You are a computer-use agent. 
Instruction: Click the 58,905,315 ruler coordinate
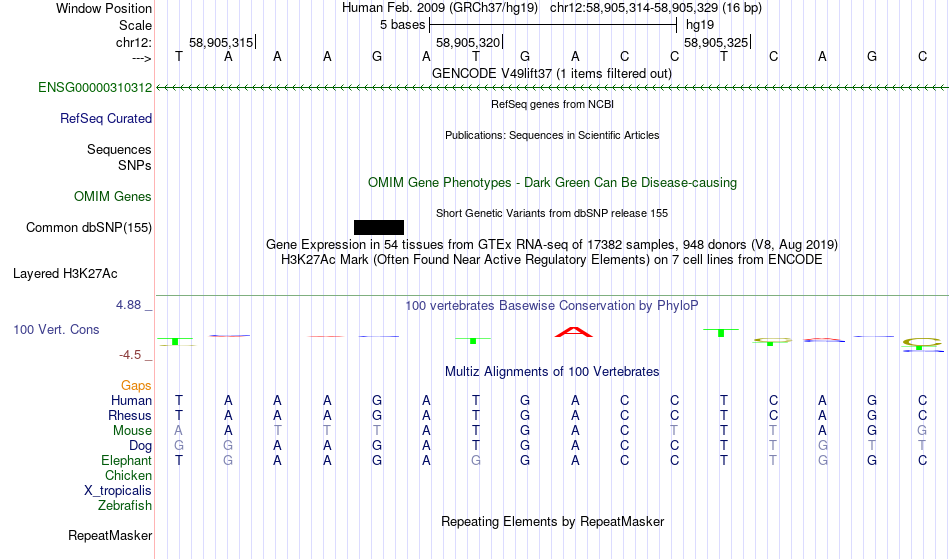pos(221,42)
